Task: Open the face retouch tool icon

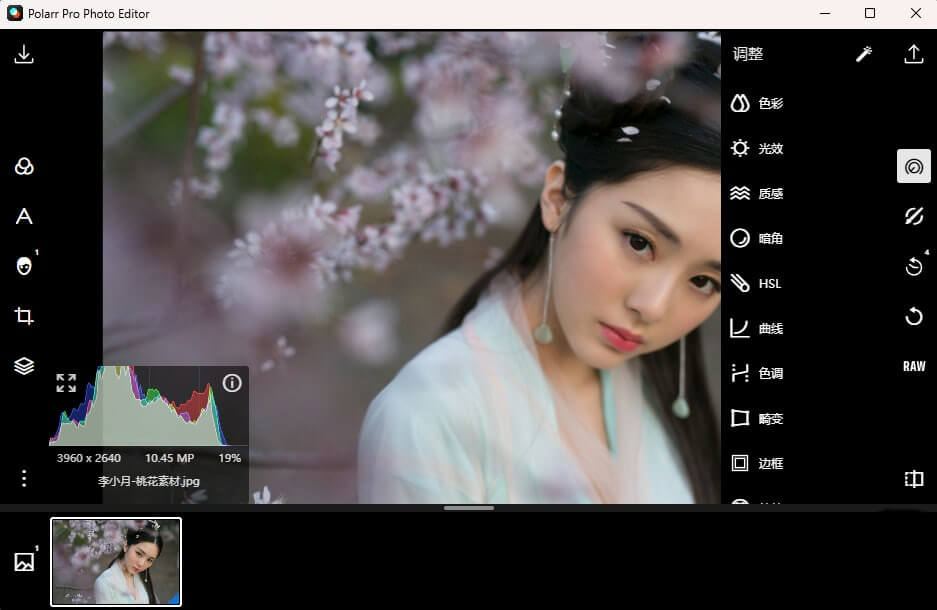Action: click(24, 266)
